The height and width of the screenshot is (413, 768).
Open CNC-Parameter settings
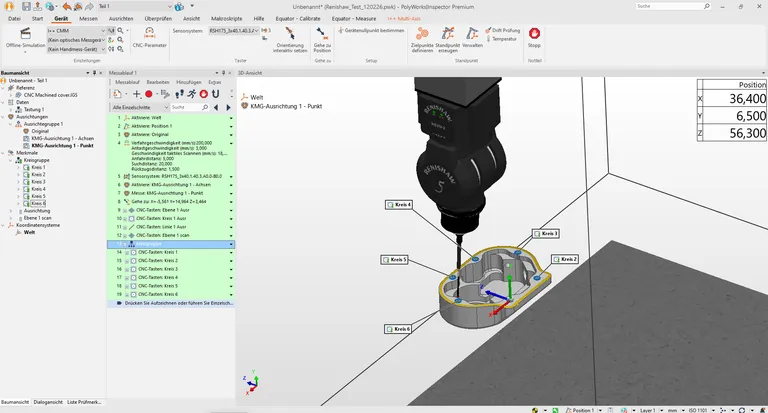click(x=149, y=37)
